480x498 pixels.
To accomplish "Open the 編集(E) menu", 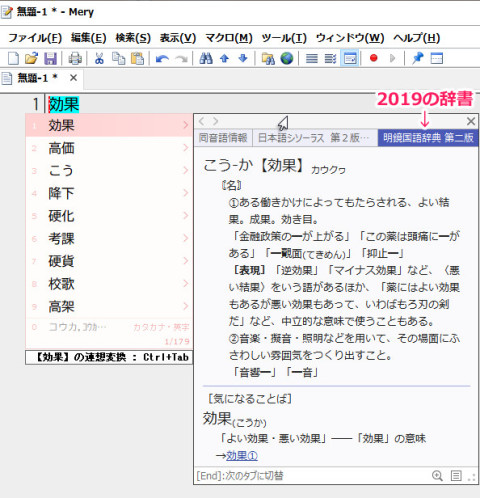I will (x=88, y=38).
